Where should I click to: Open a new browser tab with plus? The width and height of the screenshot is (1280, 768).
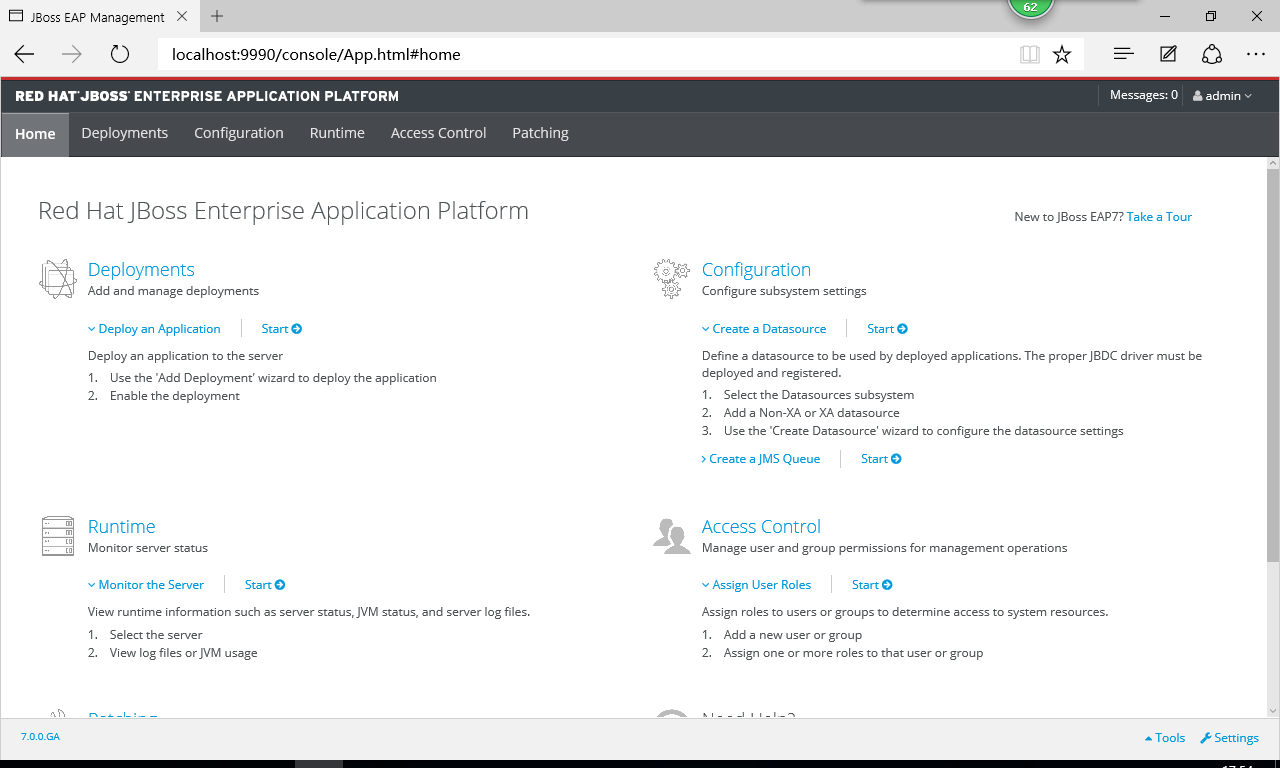pyautogui.click(x=217, y=16)
